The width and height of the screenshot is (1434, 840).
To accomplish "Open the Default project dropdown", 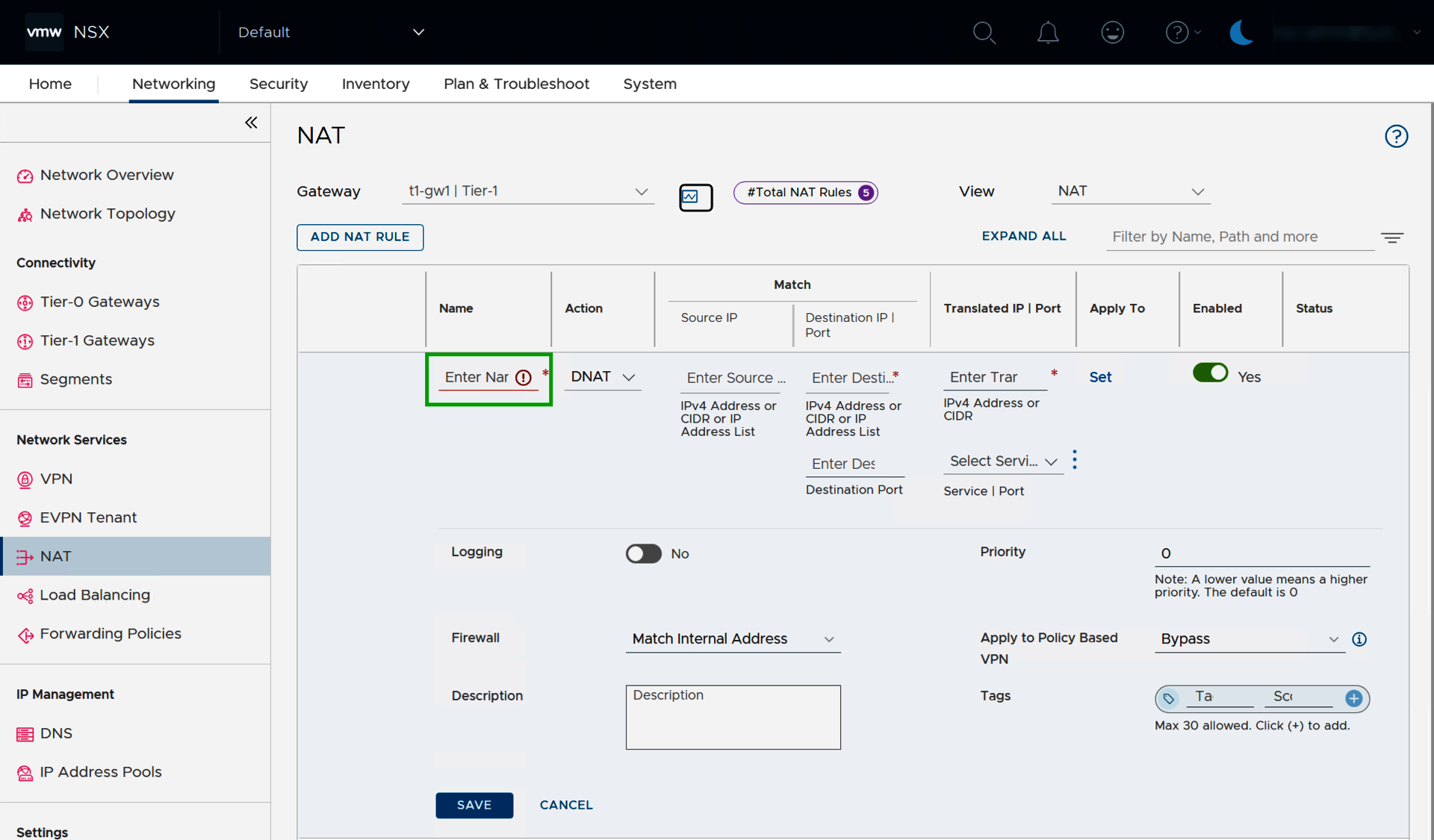I will [x=330, y=32].
